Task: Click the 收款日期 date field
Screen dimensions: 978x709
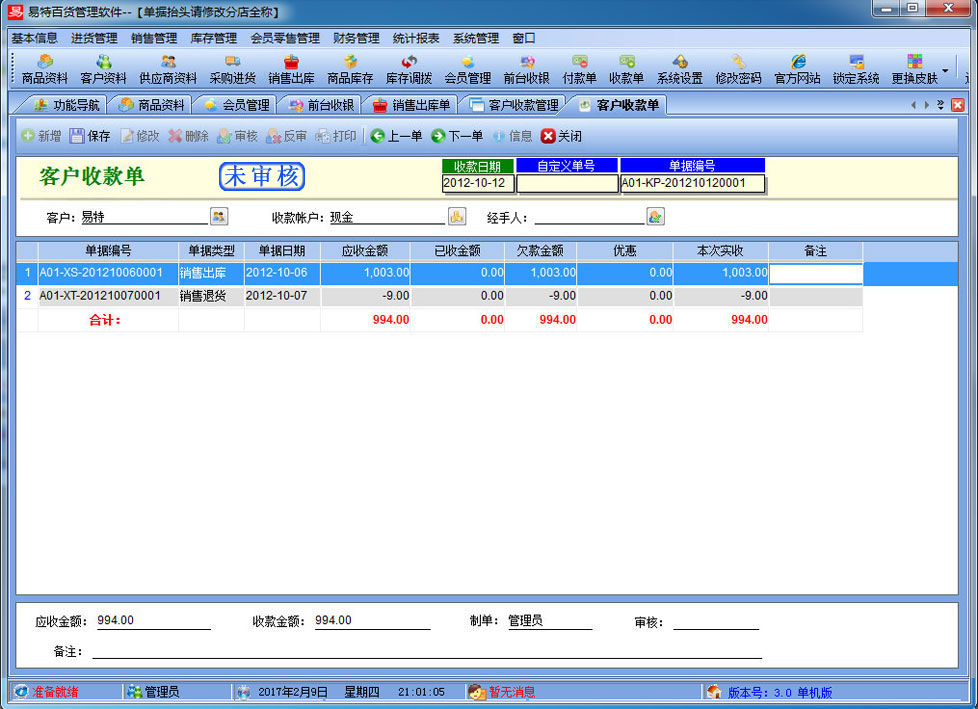Action: point(478,184)
